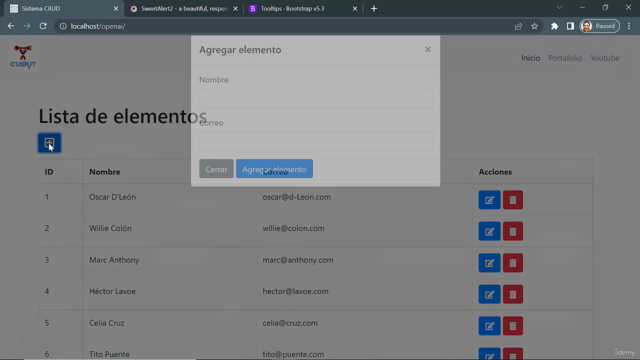Open the Paused profile button

coord(600,26)
